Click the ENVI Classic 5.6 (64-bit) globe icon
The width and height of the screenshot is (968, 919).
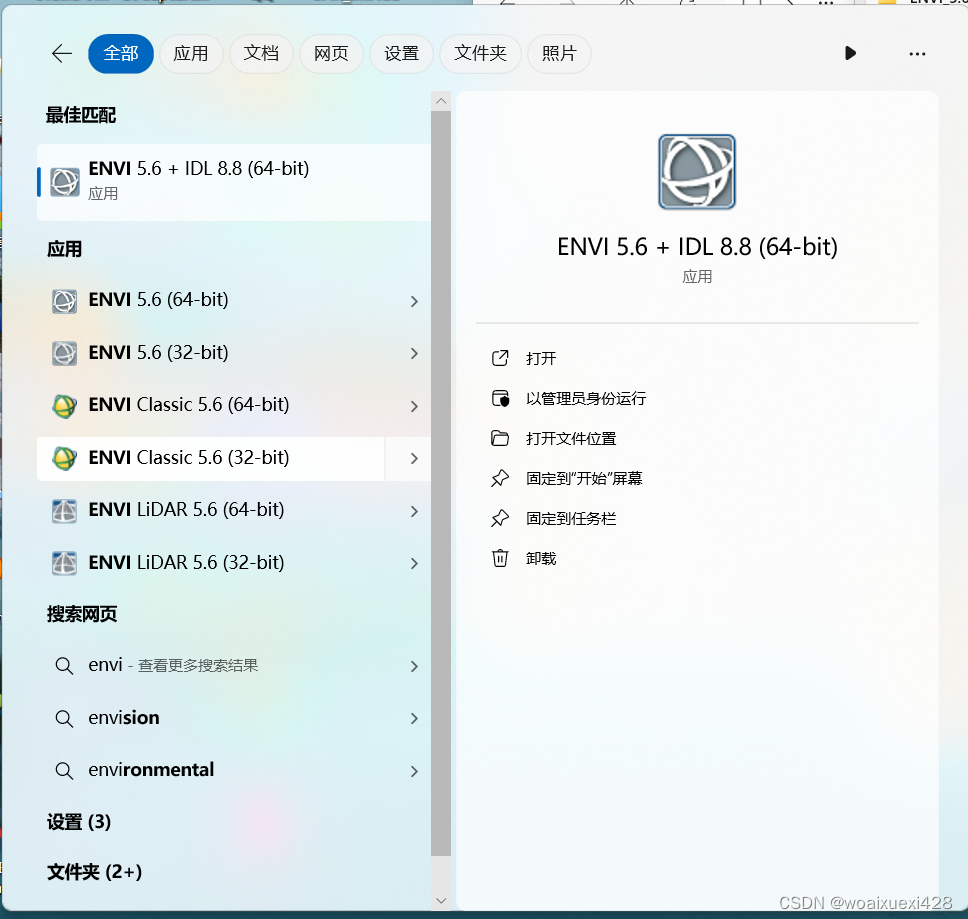(x=64, y=406)
